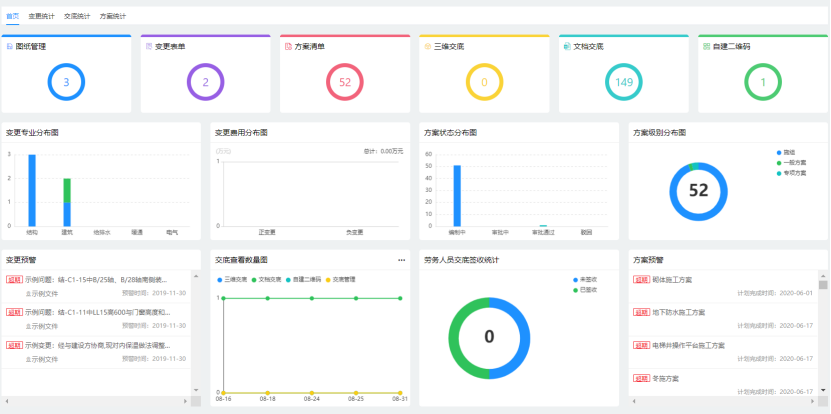Open the 方案统计 tab

tap(113, 17)
